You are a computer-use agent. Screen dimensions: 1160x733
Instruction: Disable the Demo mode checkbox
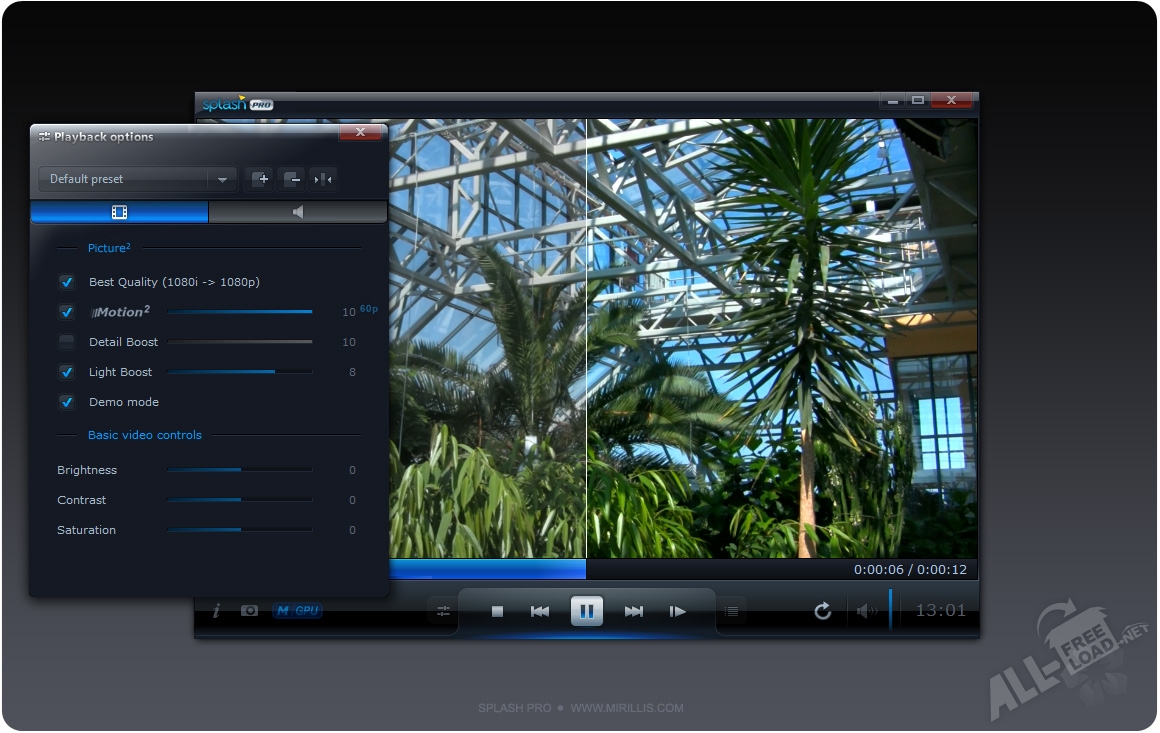(67, 402)
